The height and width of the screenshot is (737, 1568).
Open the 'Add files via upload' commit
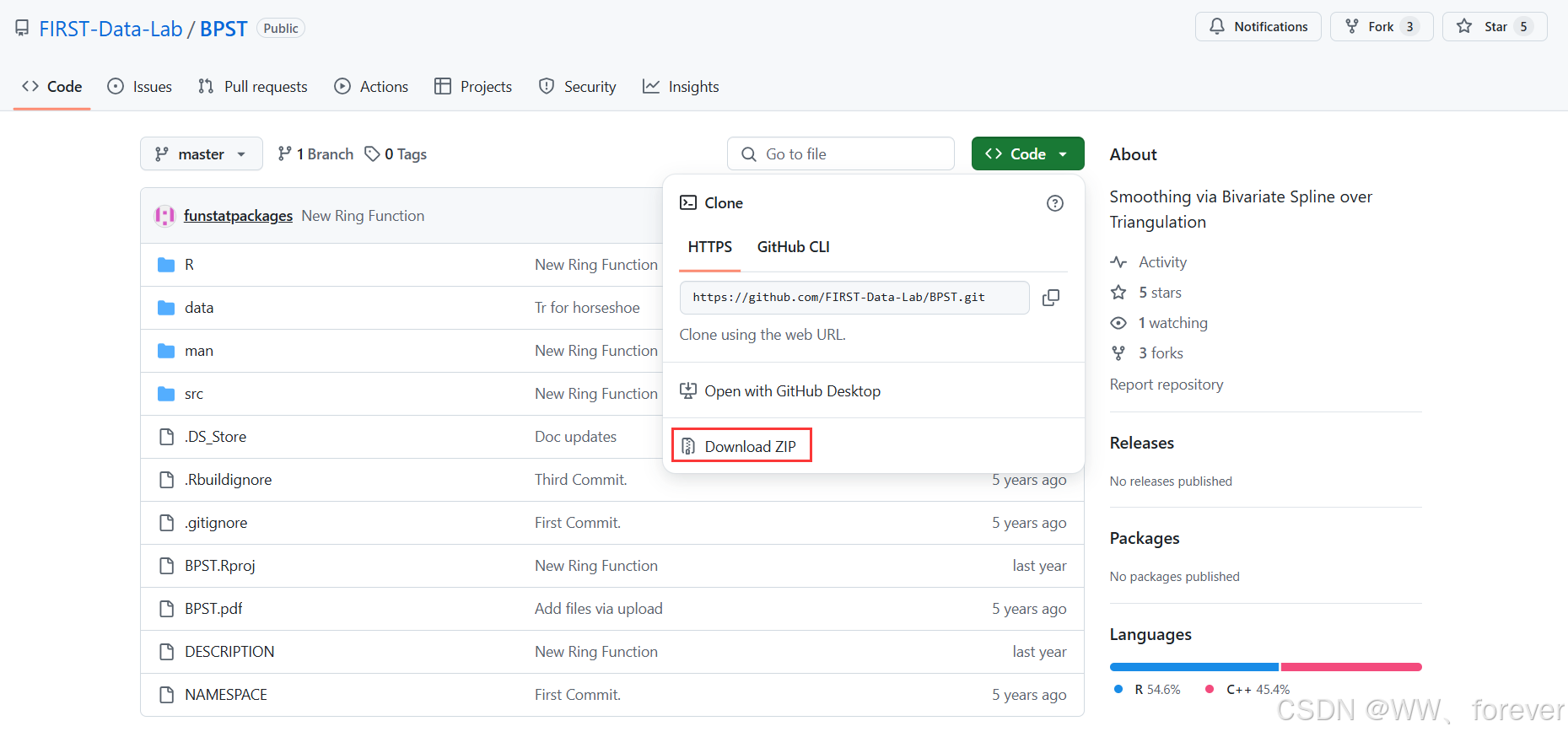[x=599, y=609]
